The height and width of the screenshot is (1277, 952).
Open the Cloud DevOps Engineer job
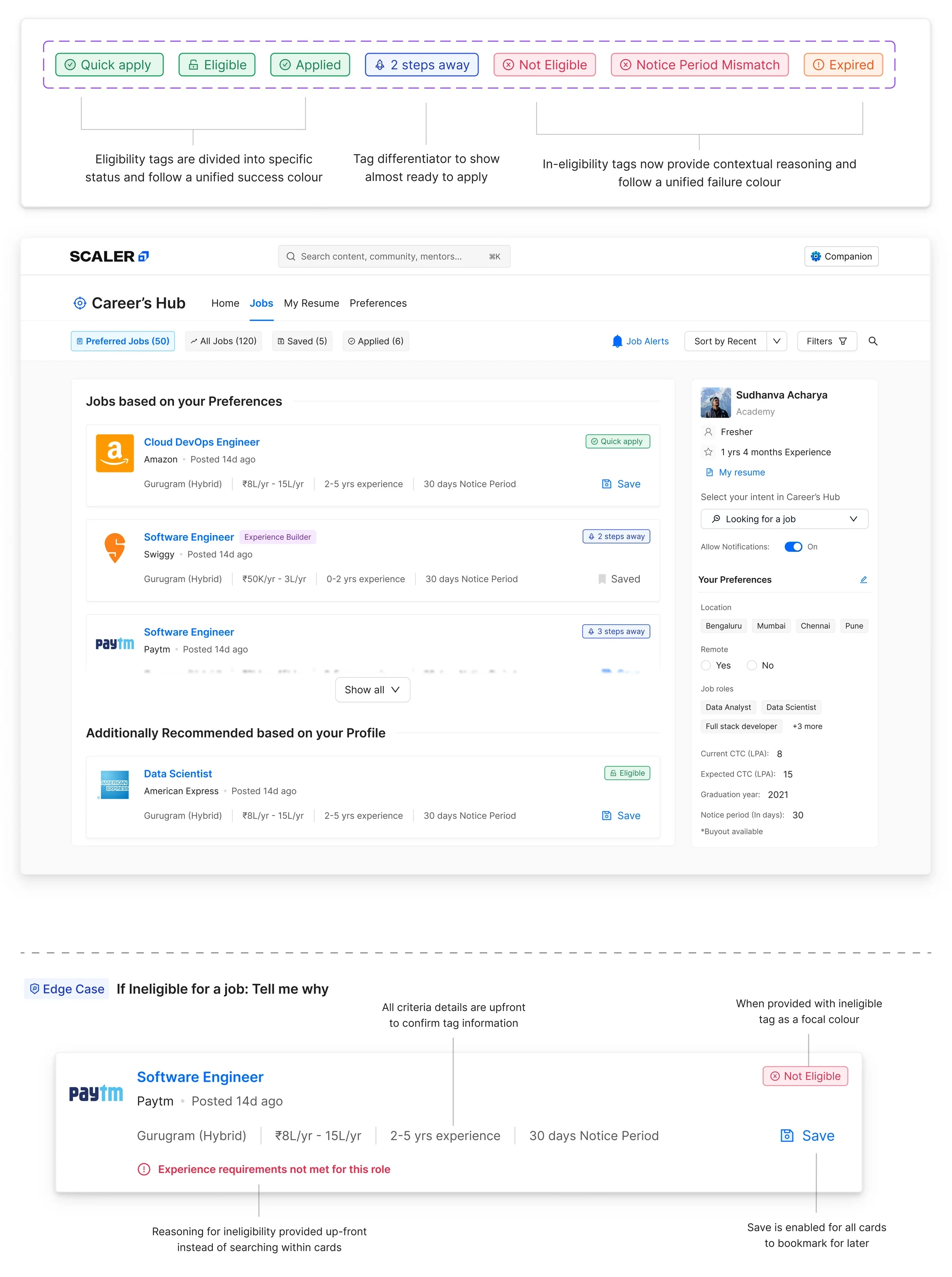[202, 442]
